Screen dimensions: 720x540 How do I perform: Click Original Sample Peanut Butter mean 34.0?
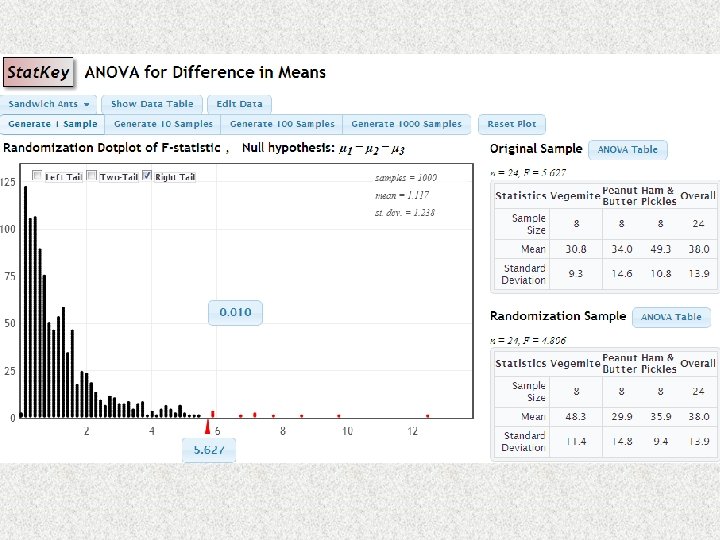(621, 249)
